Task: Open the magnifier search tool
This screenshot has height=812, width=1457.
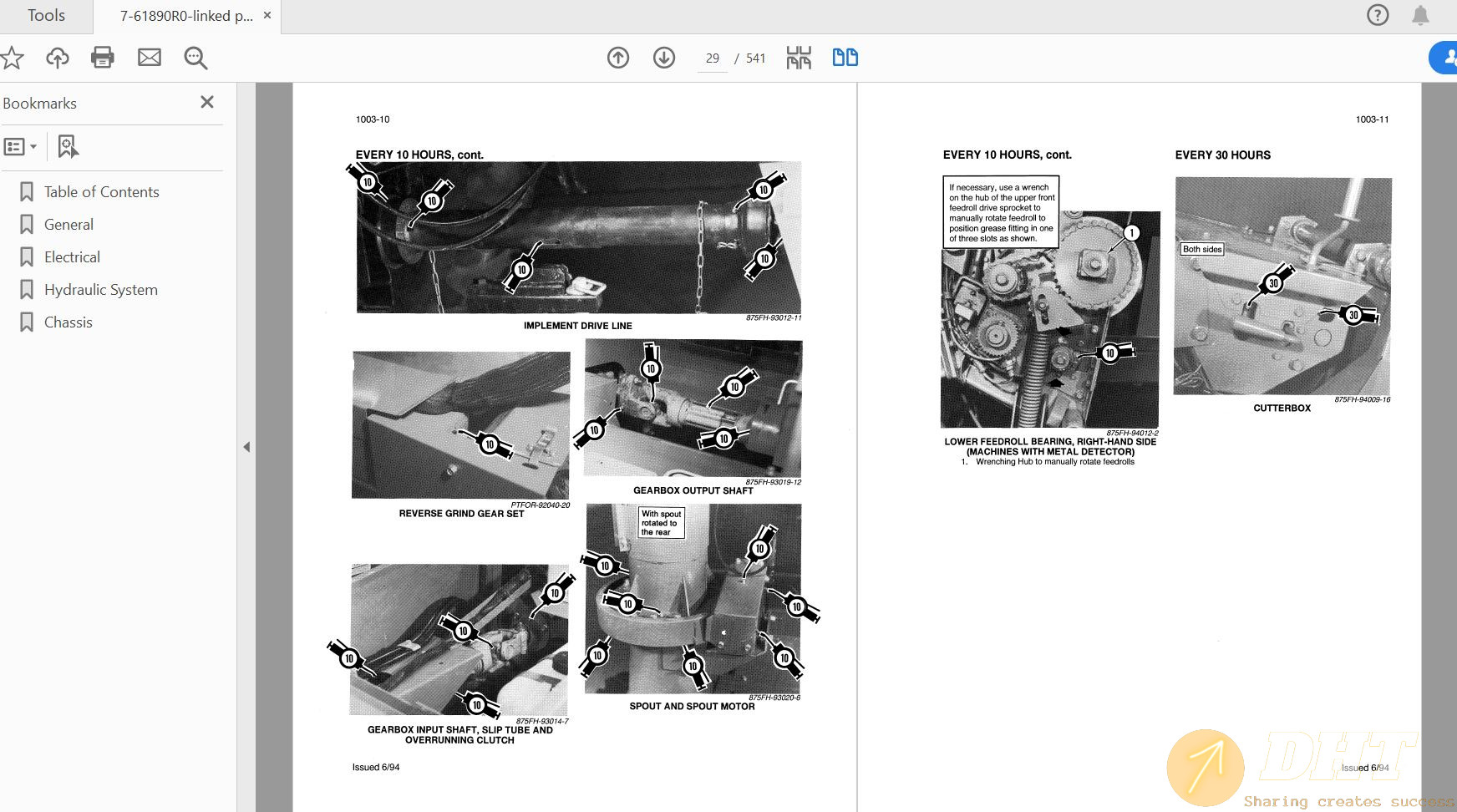Action: coord(195,58)
